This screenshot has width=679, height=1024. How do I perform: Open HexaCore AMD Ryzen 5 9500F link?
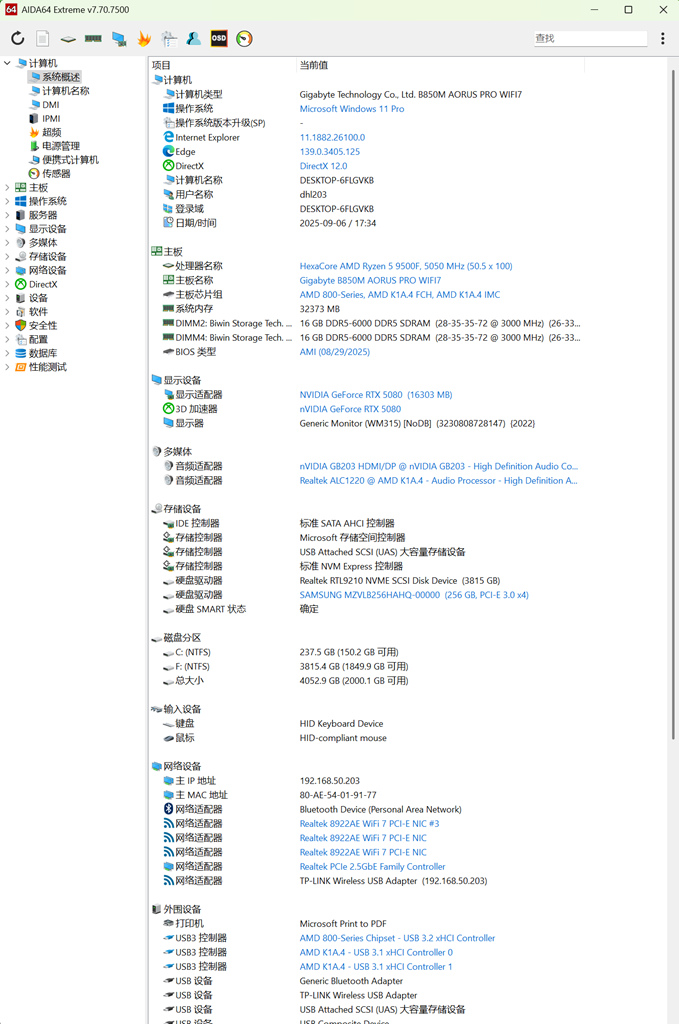tap(406, 266)
